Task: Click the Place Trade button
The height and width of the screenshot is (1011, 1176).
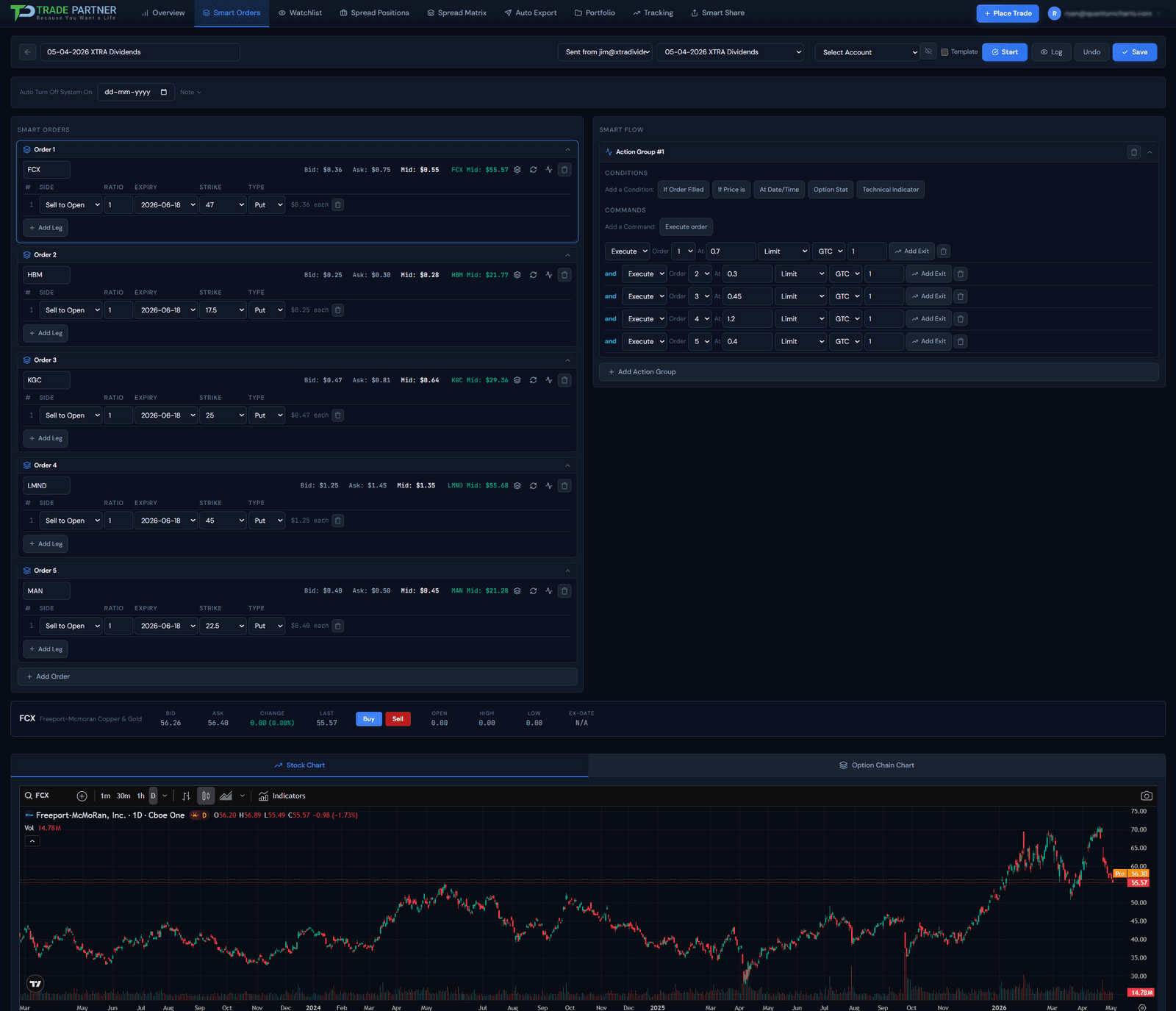Action: coord(1007,13)
